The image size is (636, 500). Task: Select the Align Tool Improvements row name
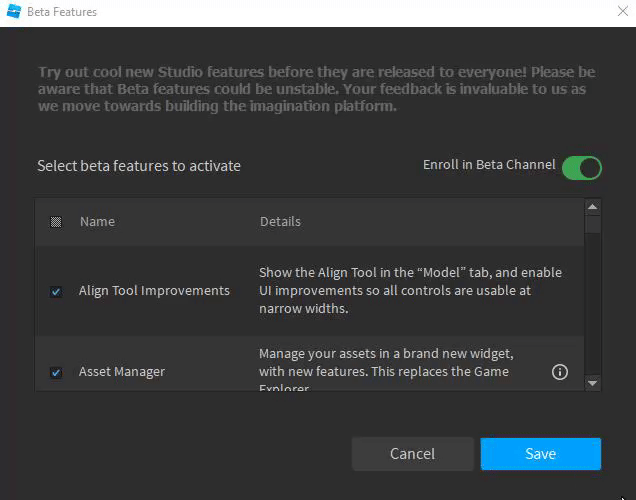pos(154,291)
